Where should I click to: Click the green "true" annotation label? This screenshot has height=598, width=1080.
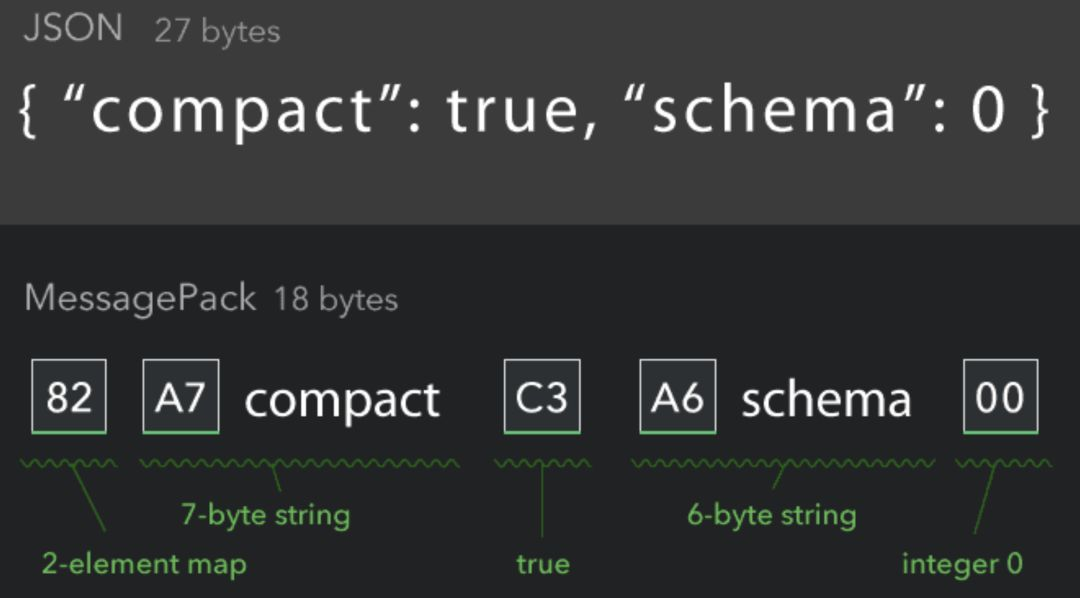click(x=543, y=564)
